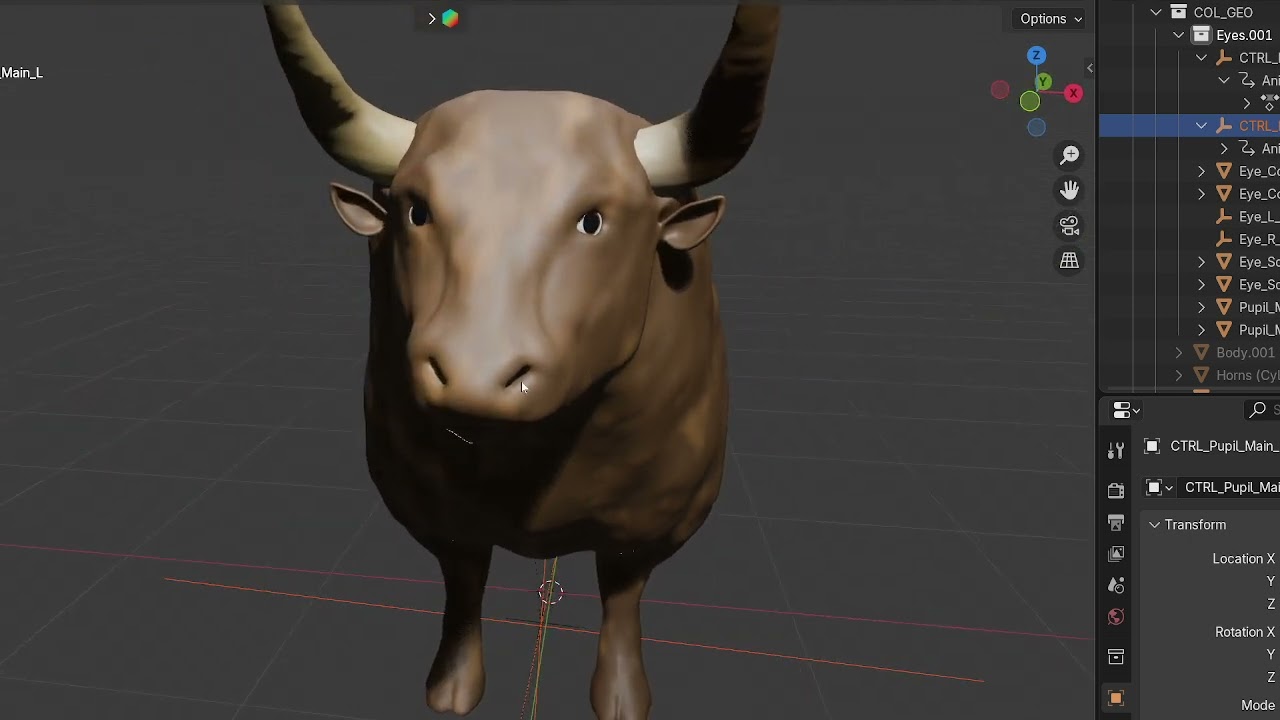Click the 'Location X' label
Screen dimensions: 1280x720
tap(1244, 559)
